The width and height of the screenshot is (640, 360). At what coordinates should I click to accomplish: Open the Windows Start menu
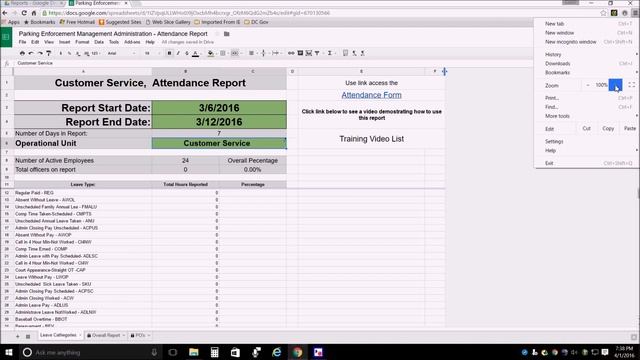9,352
